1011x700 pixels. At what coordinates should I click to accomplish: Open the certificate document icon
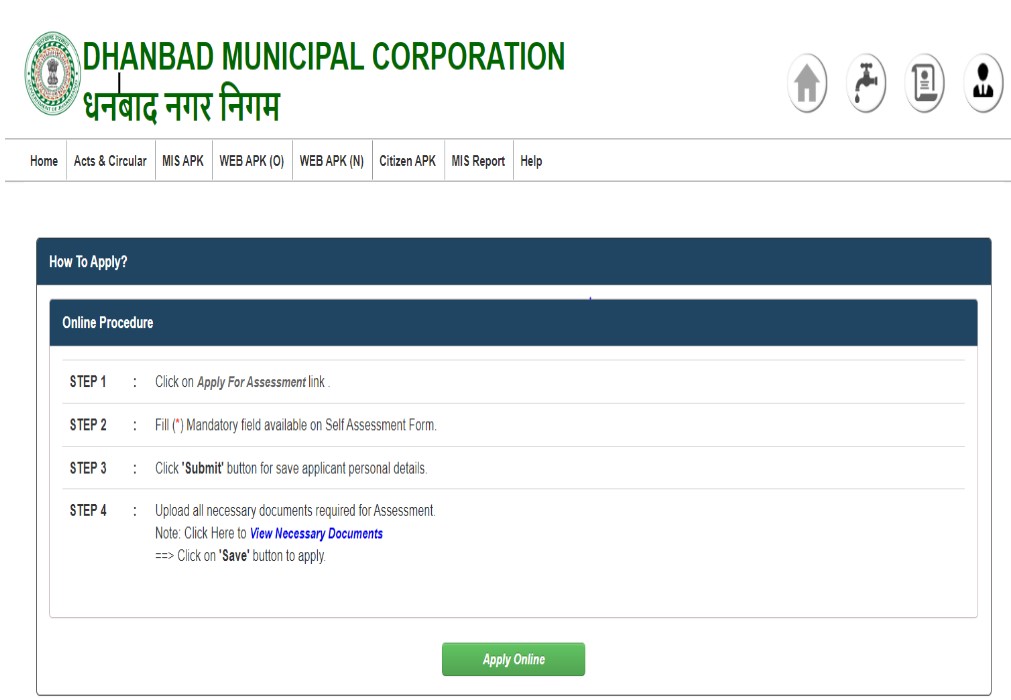tap(923, 83)
